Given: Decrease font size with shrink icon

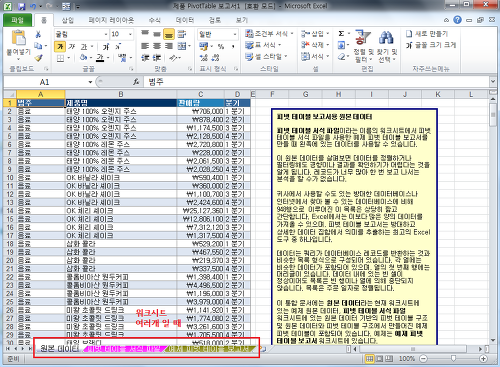Looking at the screenshot, I should (x=118, y=46).
